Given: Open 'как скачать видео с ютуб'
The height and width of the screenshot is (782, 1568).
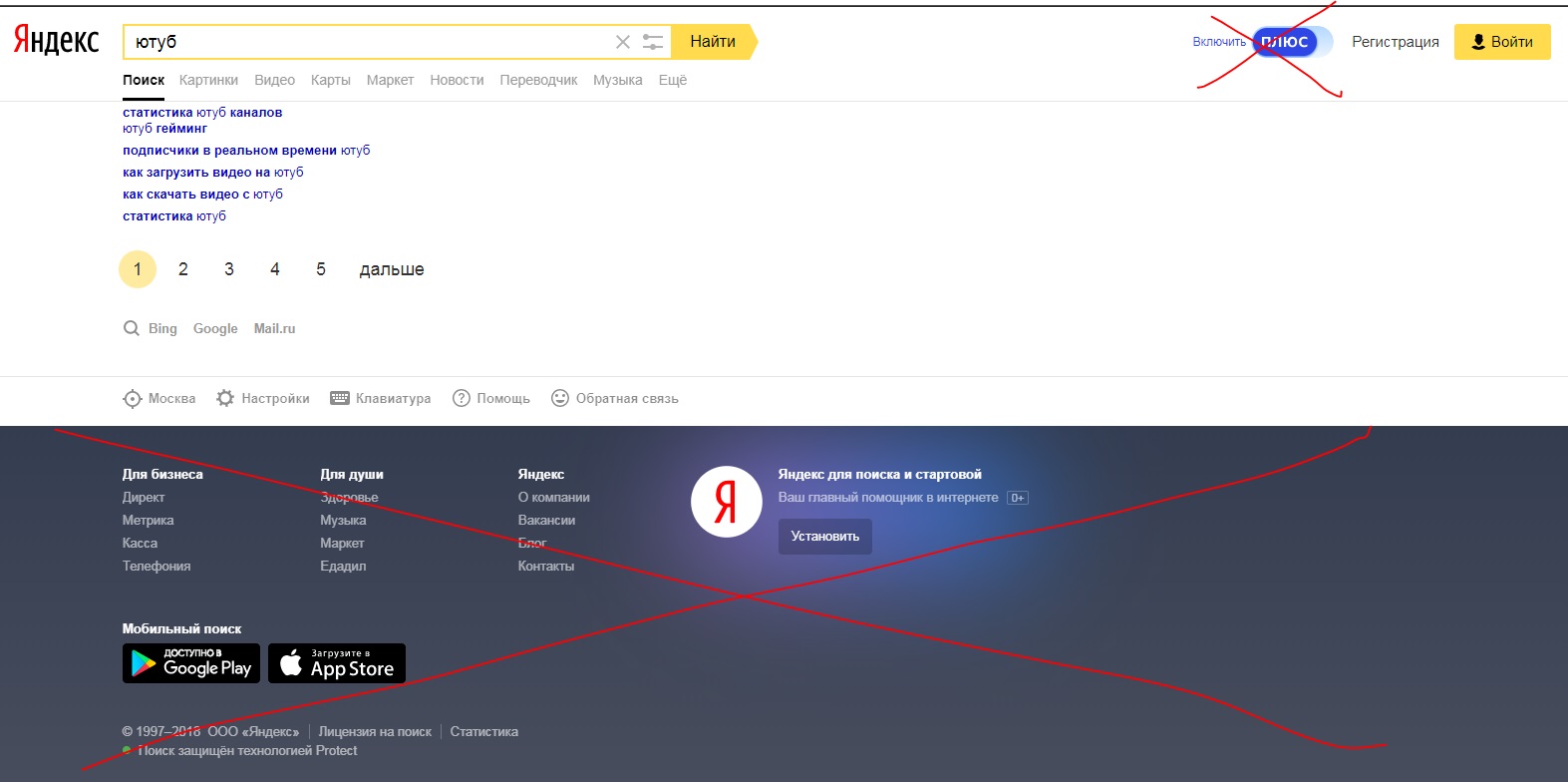Looking at the screenshot, I should coord(202,194).
